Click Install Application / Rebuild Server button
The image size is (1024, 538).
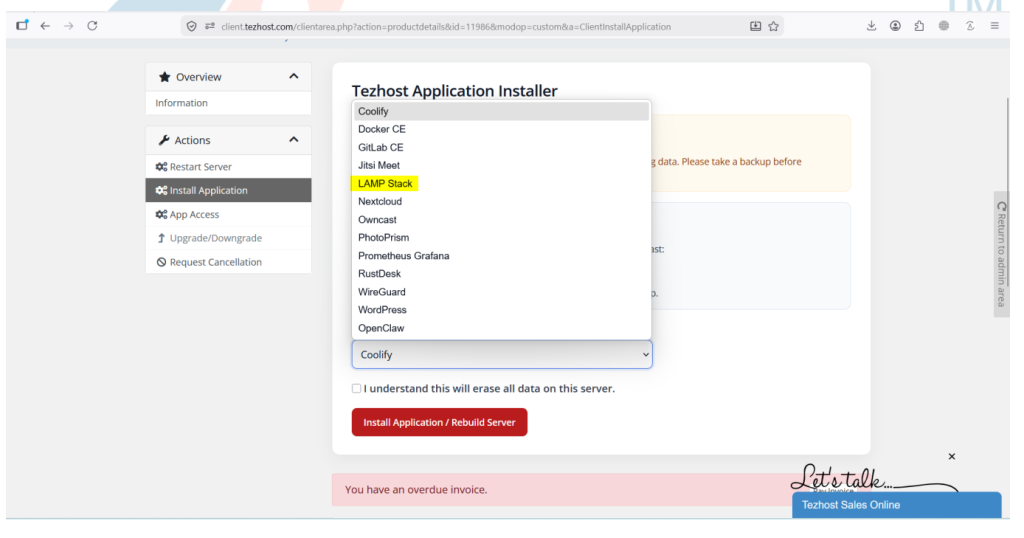pyautogui.click(x=440, y=422)
